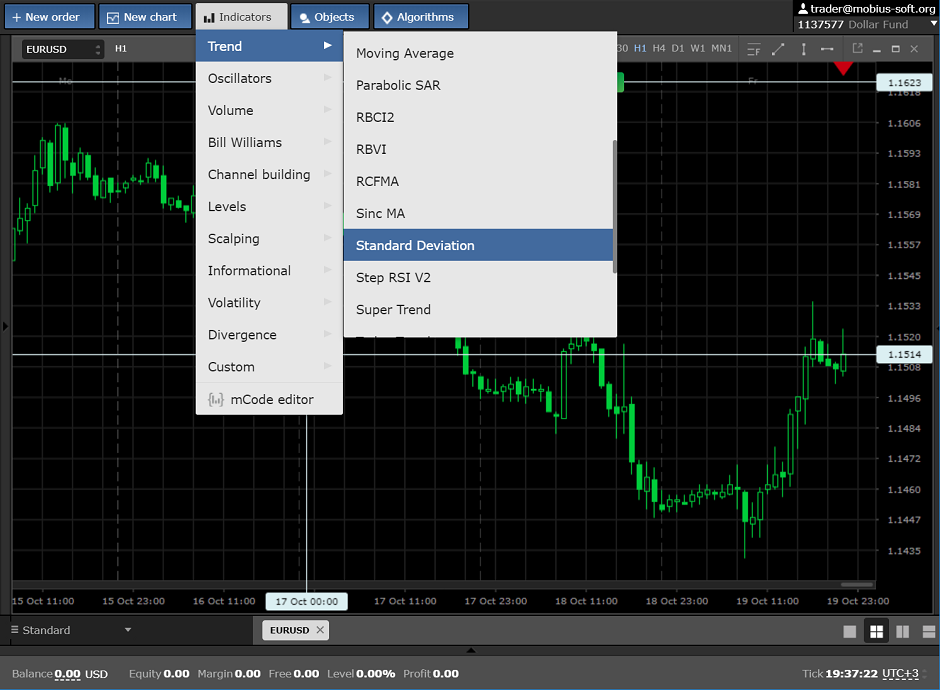Expand the Bill Williams submenu
This screenshot has width=940, height=690.
click(269, 143)
